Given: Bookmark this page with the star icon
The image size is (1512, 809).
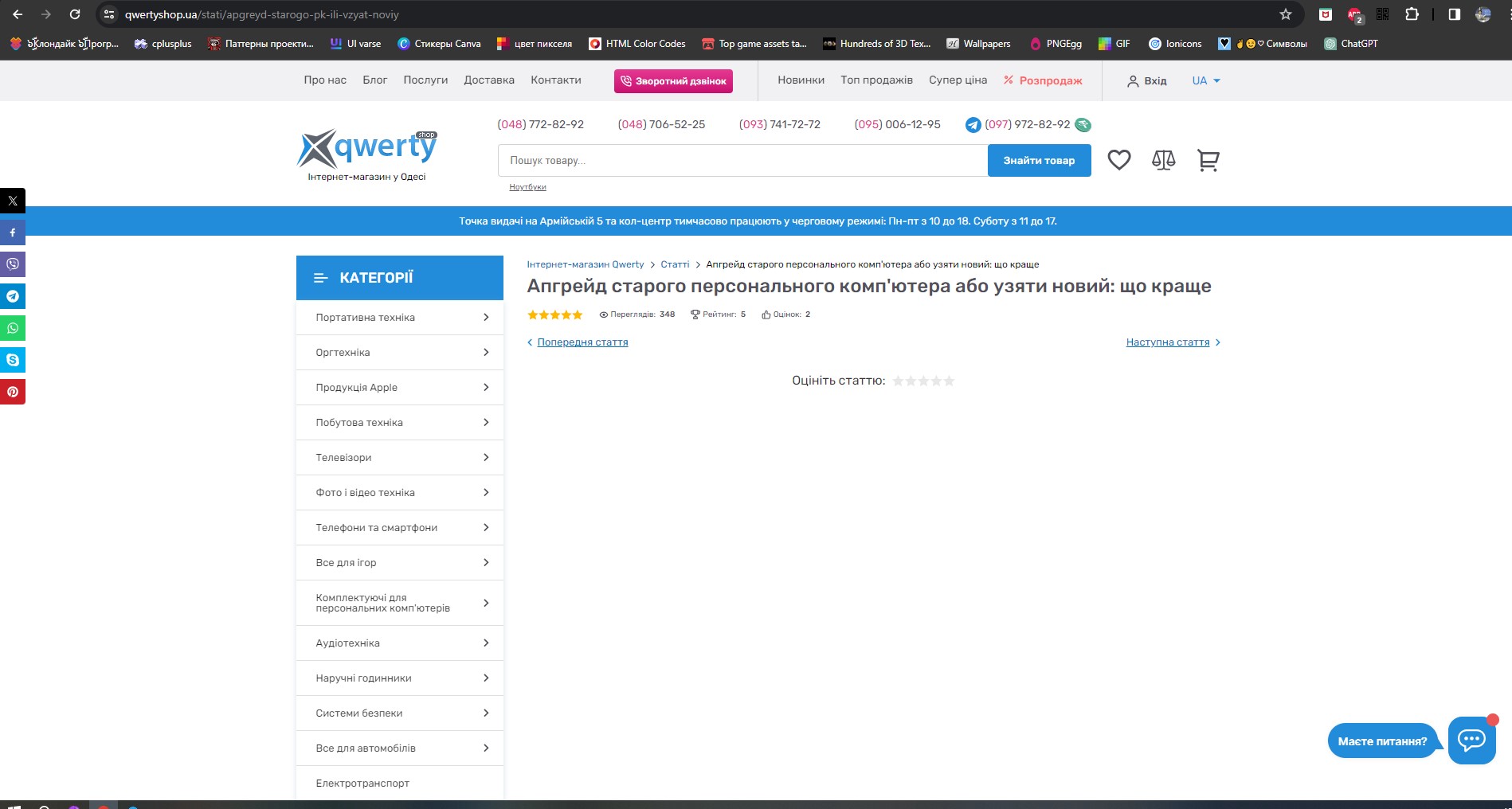Looking at the screenshot, I should [x=1285, y=14].
